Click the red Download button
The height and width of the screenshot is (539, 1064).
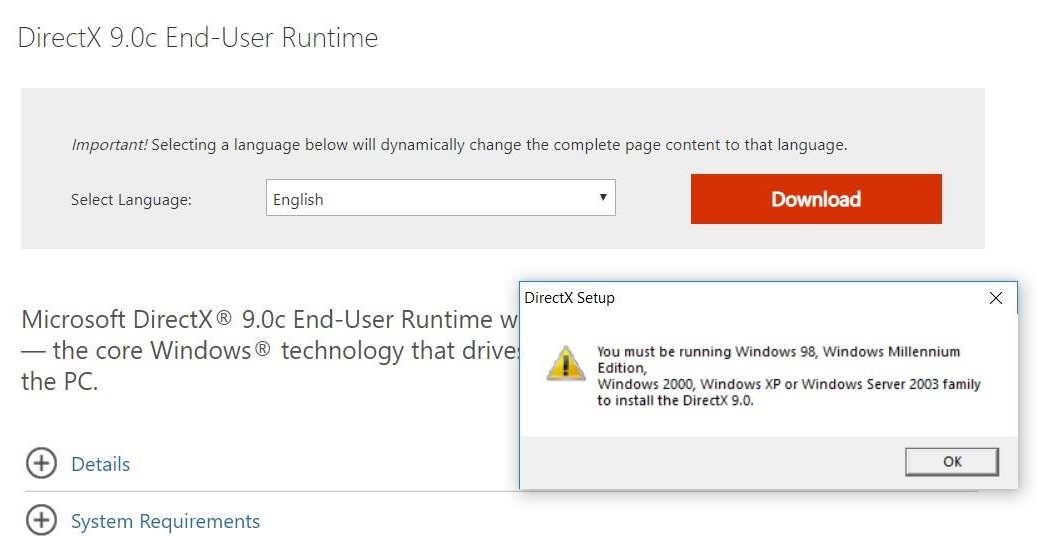coord(816,199)
